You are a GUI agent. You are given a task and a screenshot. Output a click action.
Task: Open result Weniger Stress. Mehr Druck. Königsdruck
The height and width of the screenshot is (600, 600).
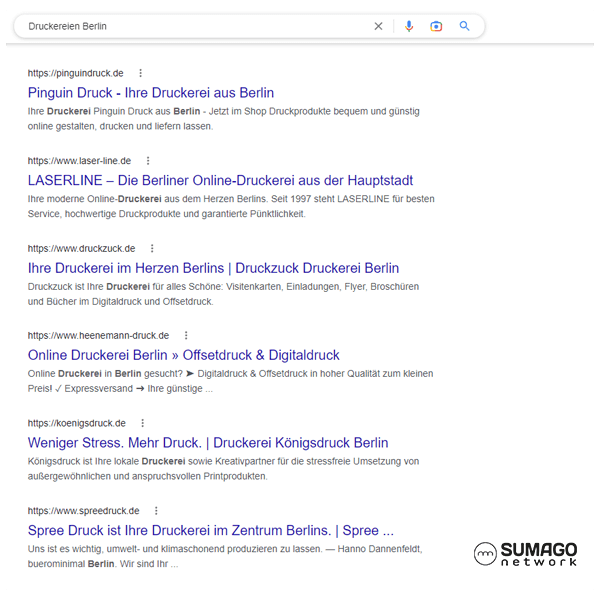208,443
